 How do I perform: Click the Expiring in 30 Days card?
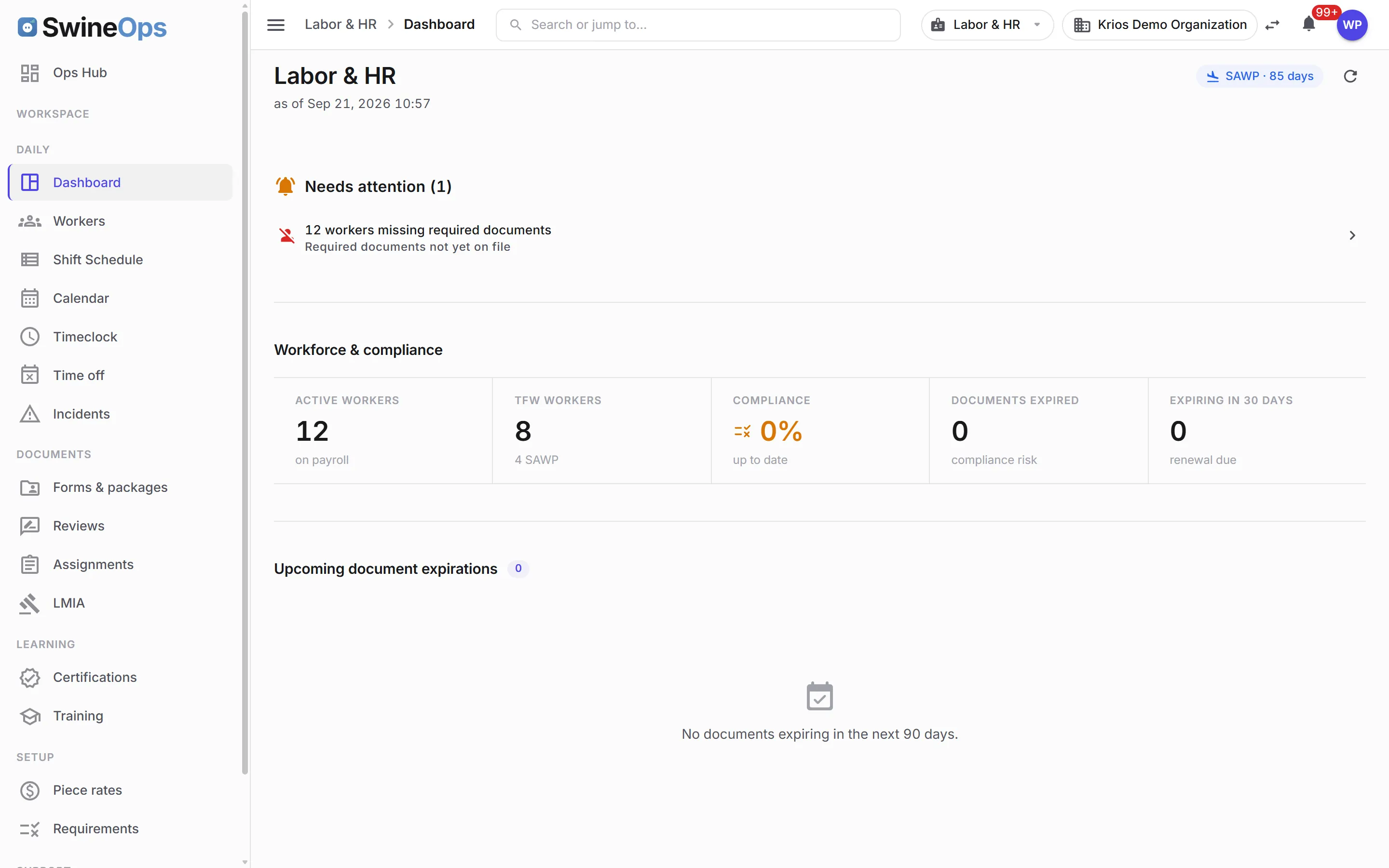[1257, 431]
